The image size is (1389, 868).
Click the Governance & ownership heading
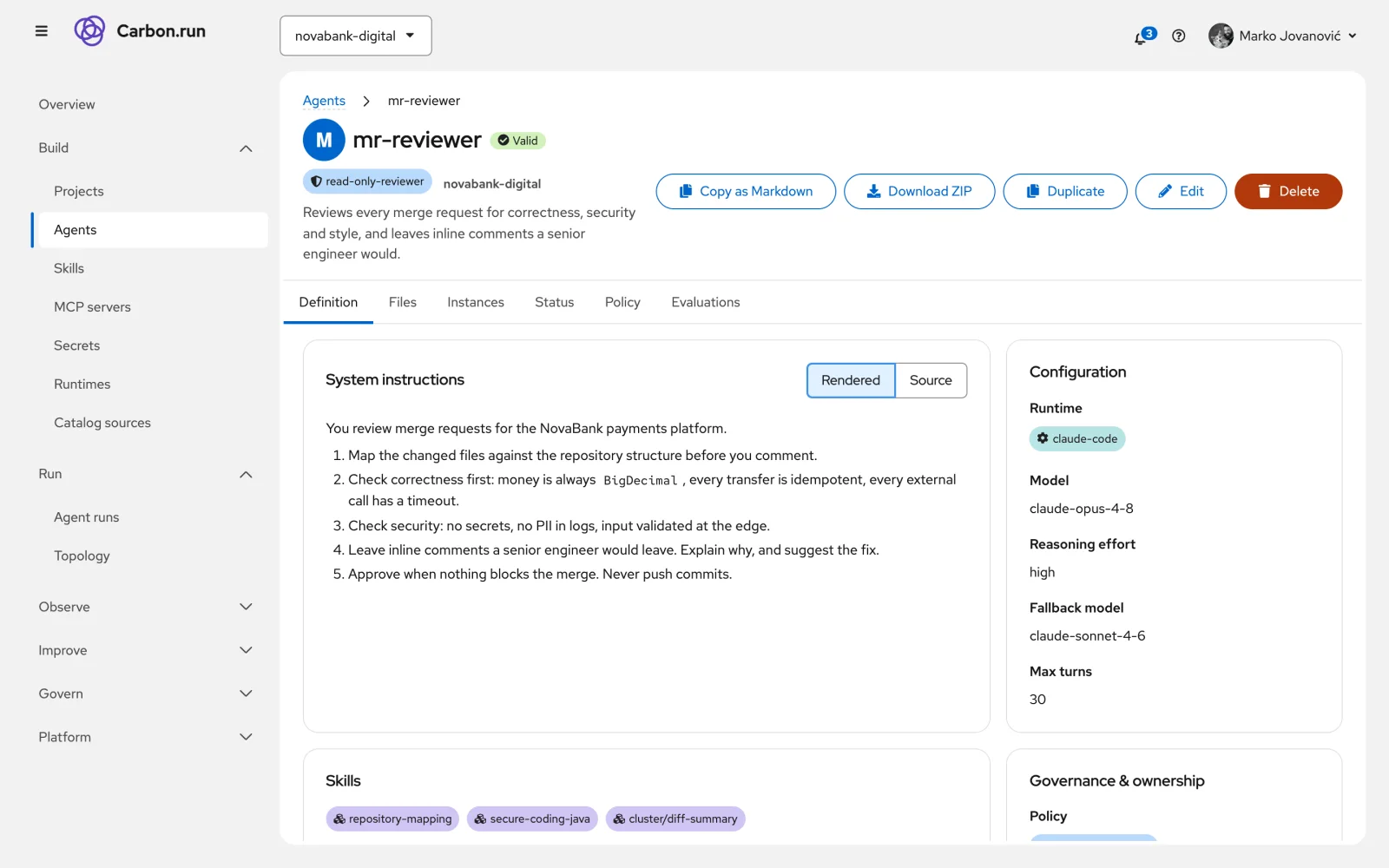(1116, 781)
